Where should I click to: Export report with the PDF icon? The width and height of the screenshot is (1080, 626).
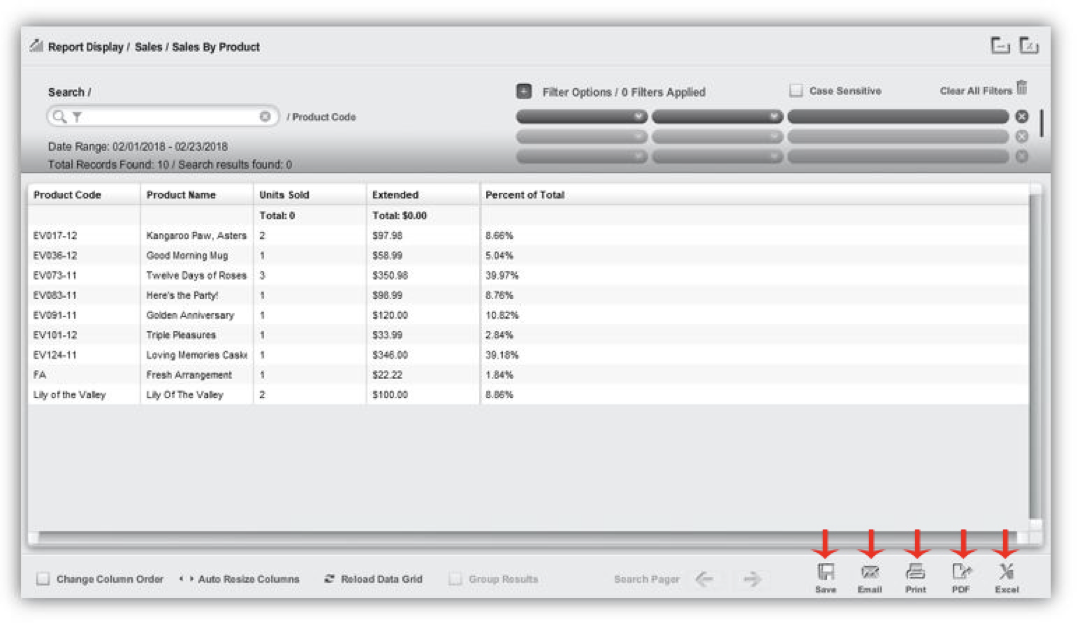(x=961, y=573)
